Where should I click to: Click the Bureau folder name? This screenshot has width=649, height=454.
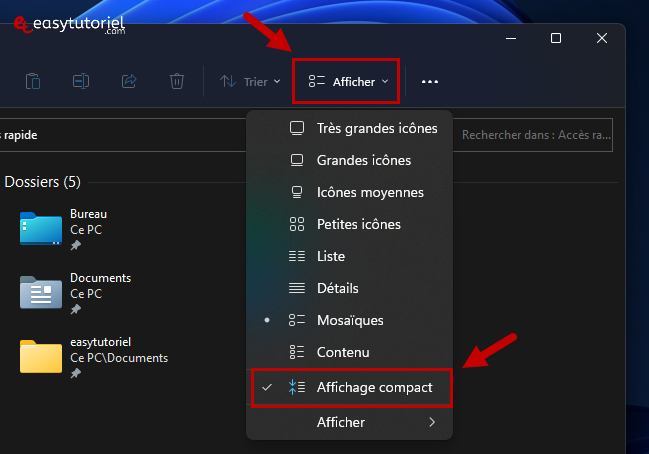click(x=89, y=214)
